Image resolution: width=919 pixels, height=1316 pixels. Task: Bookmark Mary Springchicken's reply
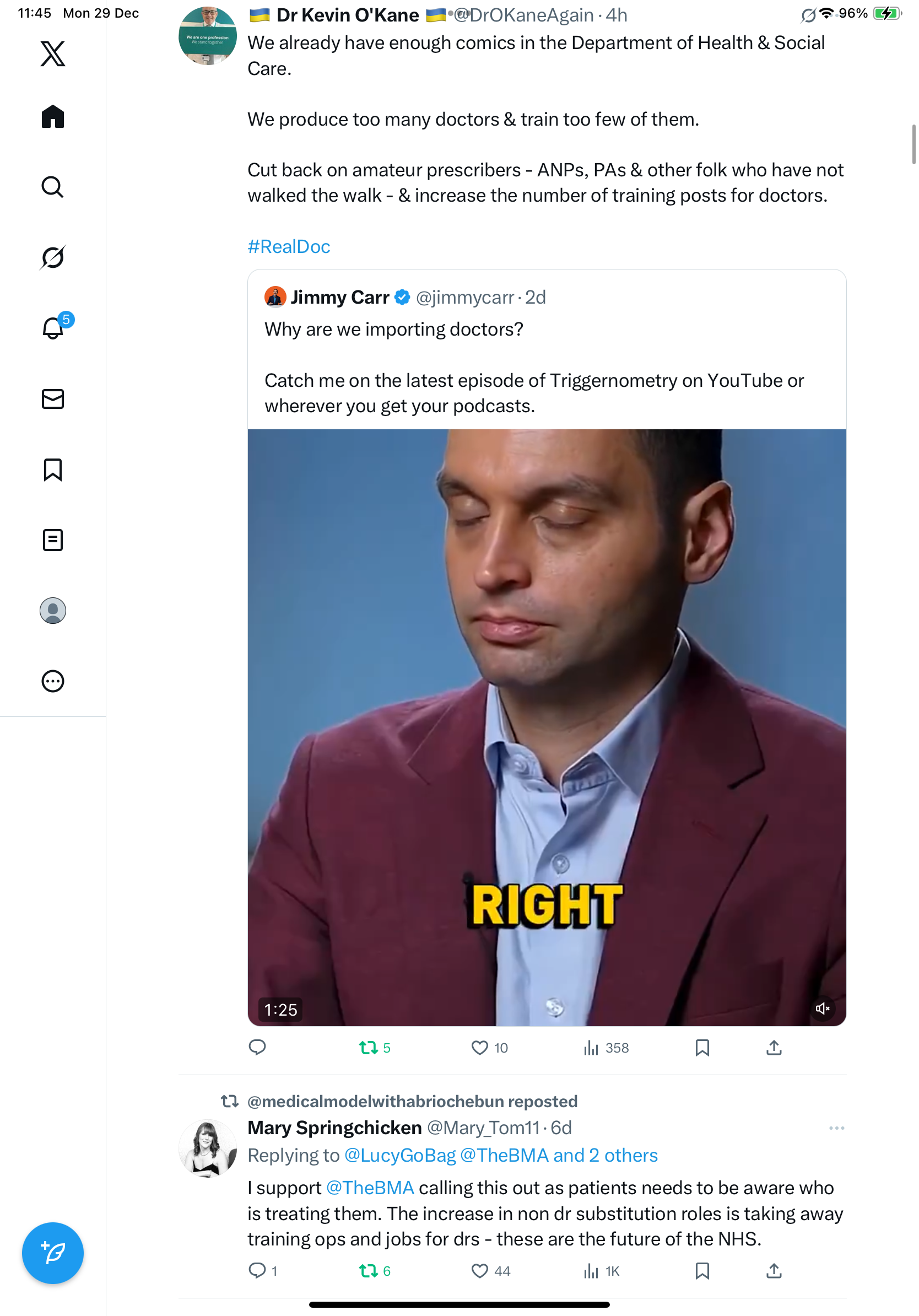[702, 1271]
